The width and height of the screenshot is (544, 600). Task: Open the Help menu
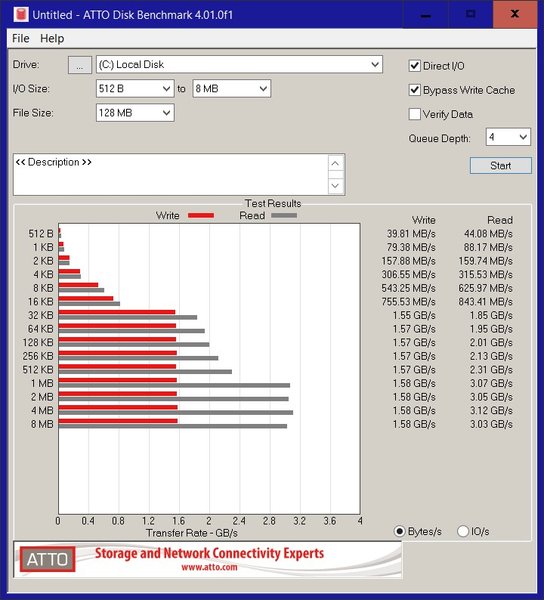click(52, 38)
